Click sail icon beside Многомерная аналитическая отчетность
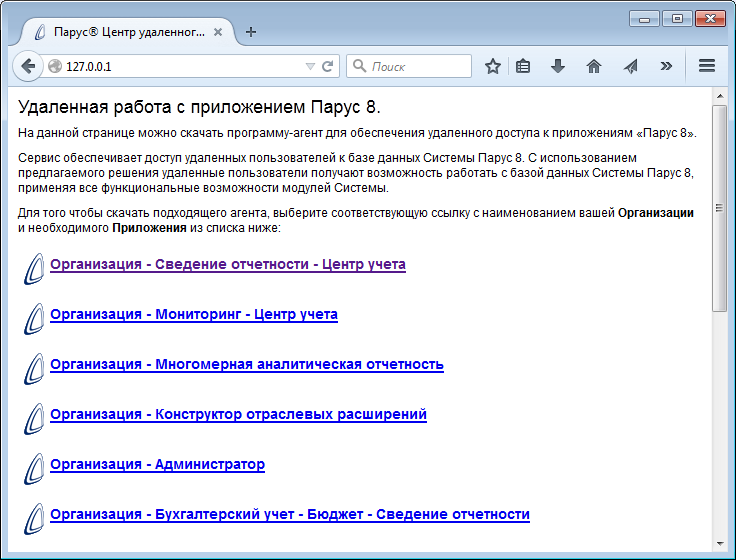The image size is (736, 560). point(34,369)
